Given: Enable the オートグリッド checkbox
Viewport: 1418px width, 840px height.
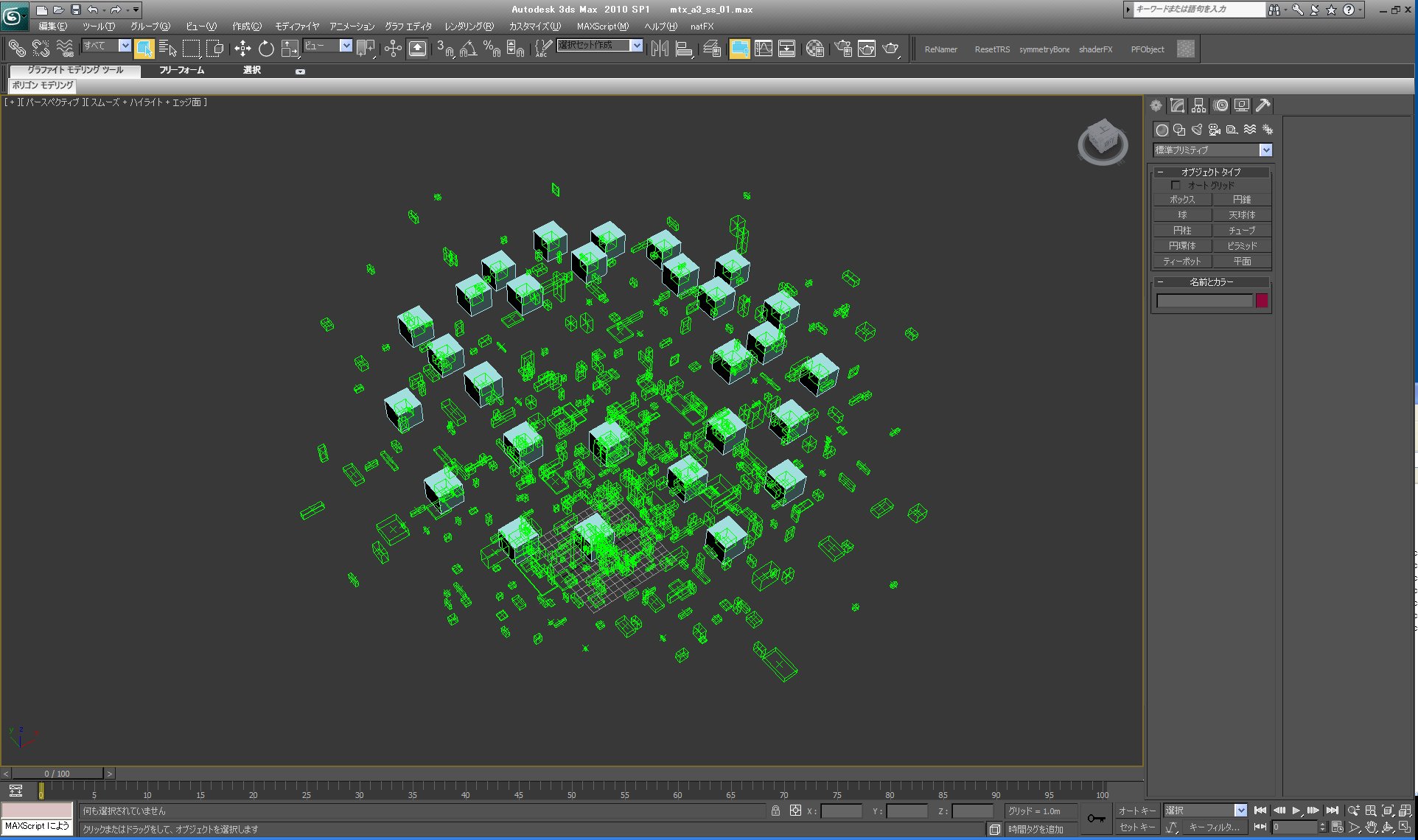Looking at the screenshot, I should click(x=1176, y=186).
